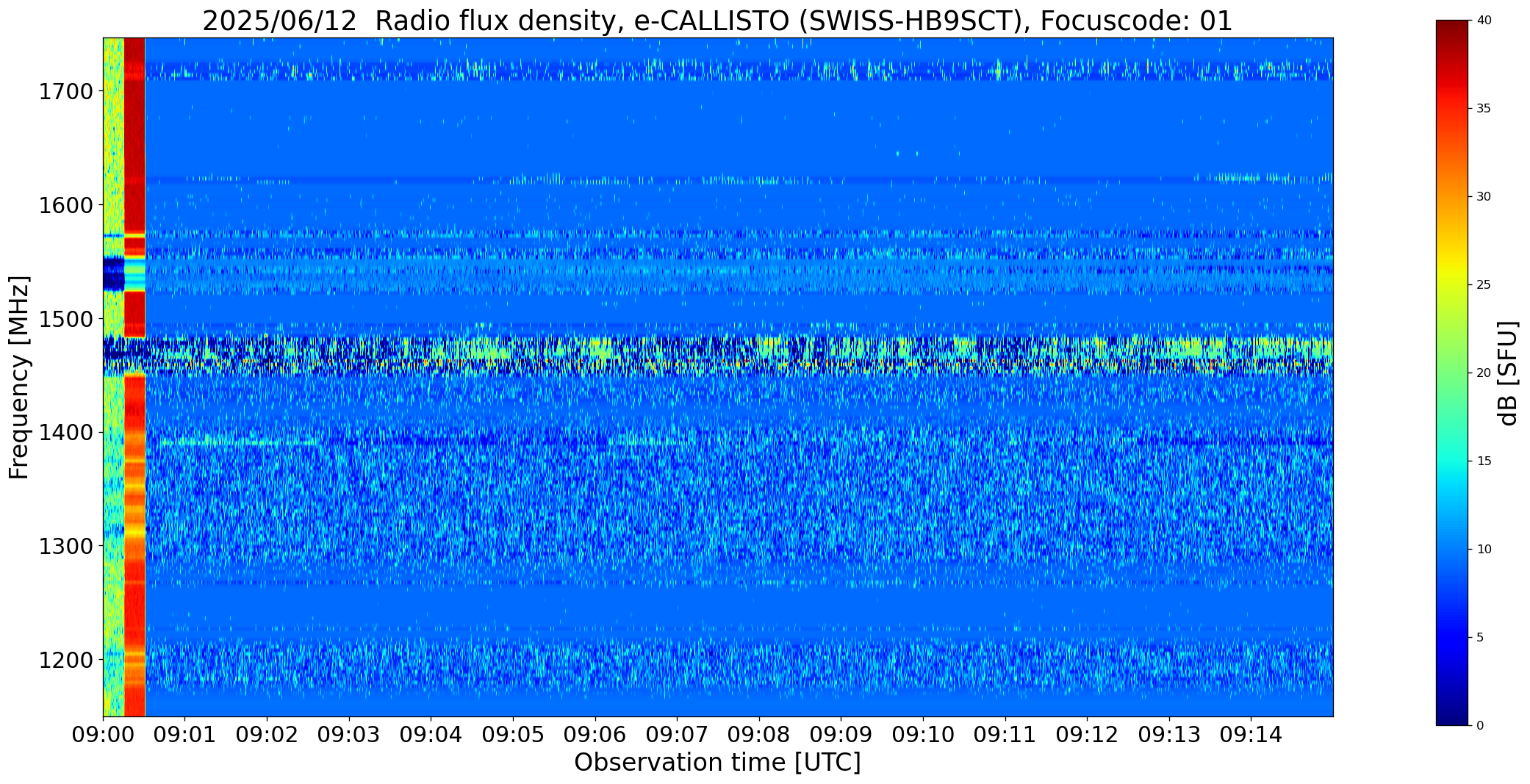Image resolution: width=1530 pixels, height=784 pixels.
Task: Click the red vertical burst band near 09:00
Action: click(134, 377)
